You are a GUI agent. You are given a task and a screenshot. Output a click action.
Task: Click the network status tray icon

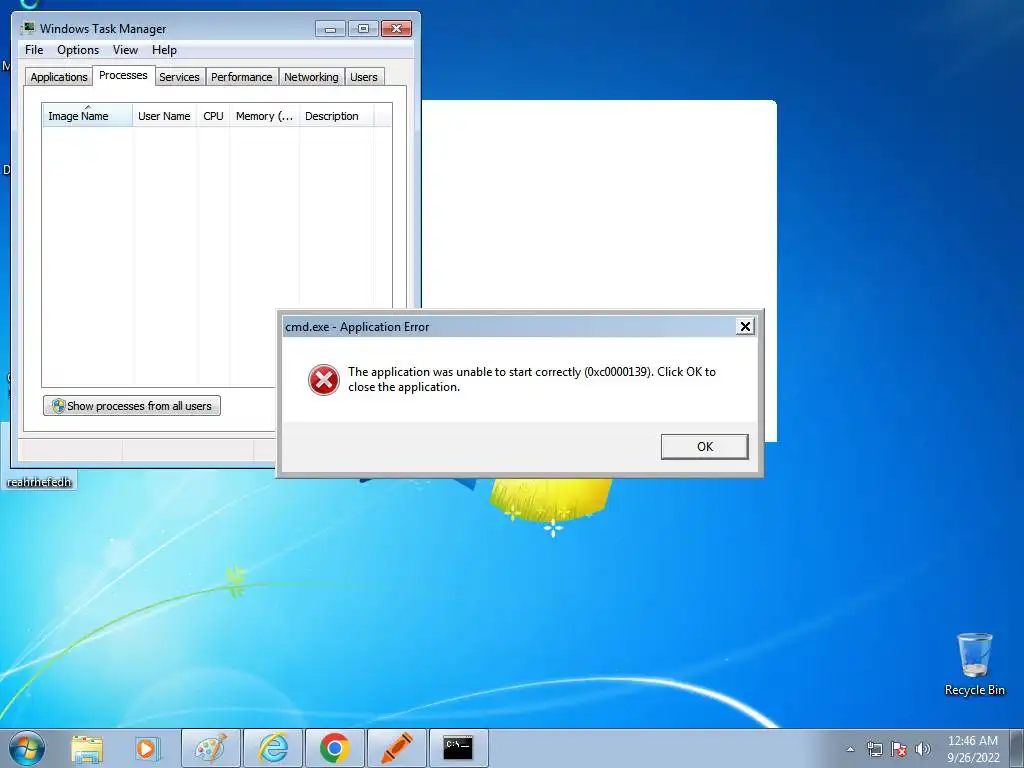click(x=874, y=749)
